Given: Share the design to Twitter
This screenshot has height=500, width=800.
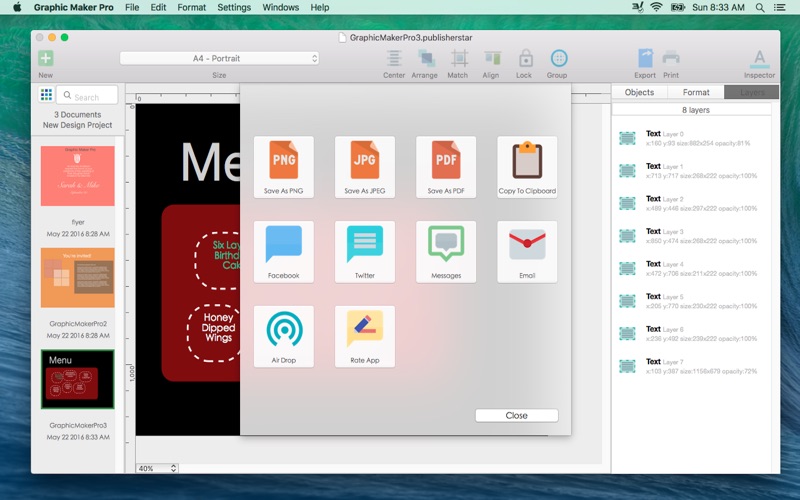Looking at the screenshot, I should coord(365,252).
